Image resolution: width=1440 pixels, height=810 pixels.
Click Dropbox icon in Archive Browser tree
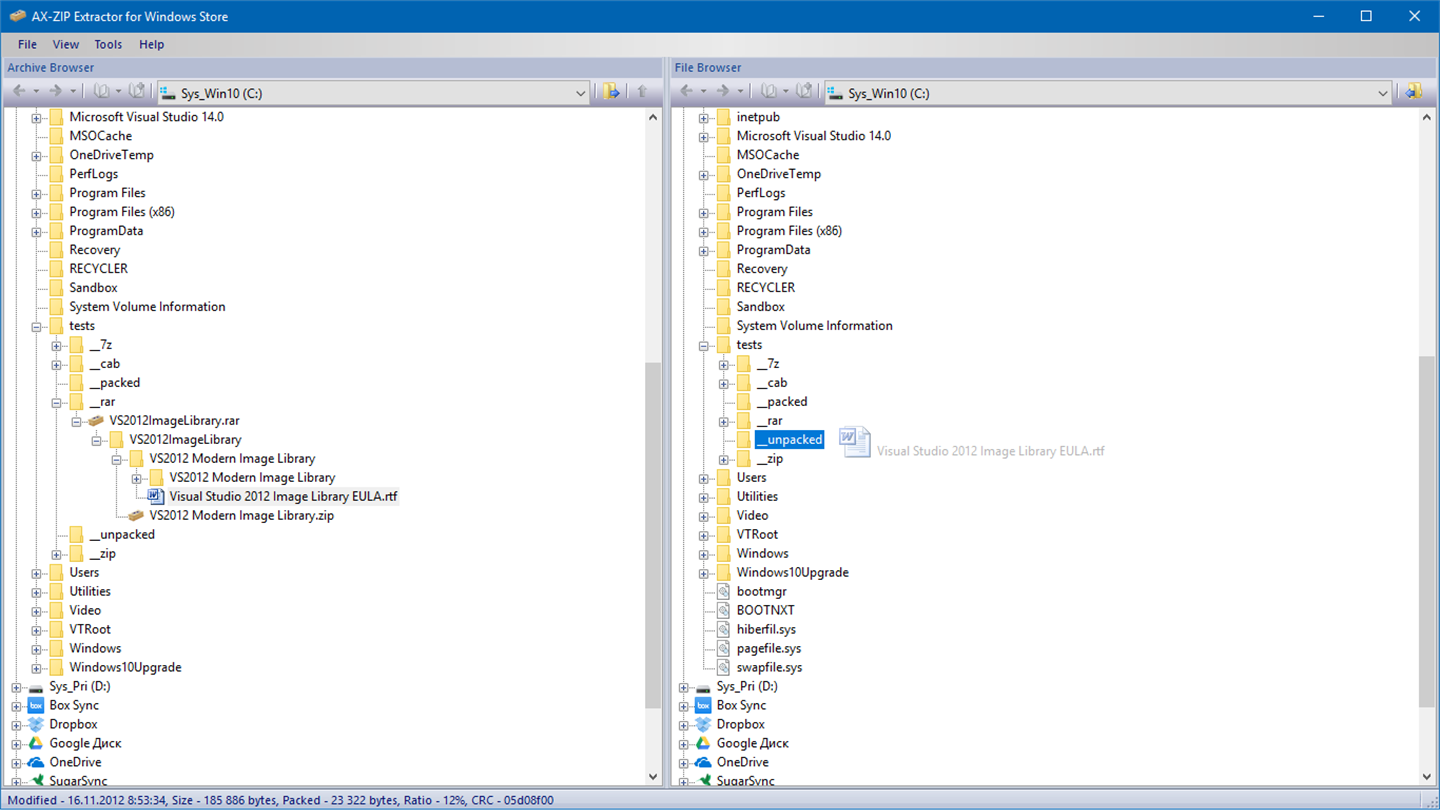(36, 725)
